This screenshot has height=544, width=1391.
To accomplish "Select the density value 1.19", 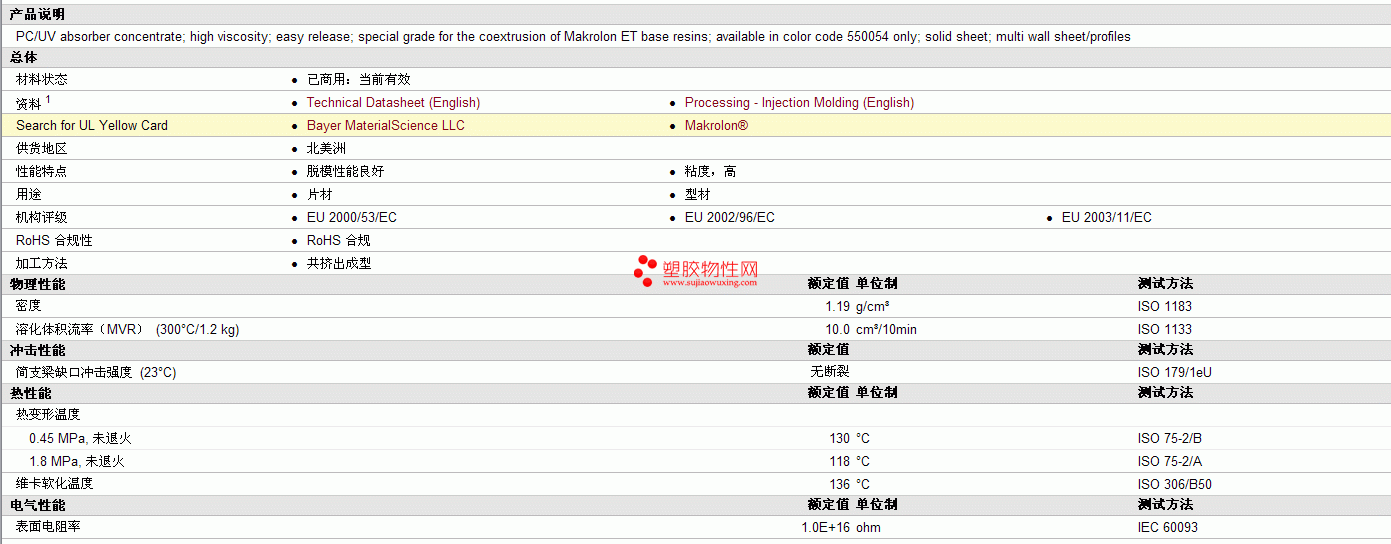I will tap(837, 306).
